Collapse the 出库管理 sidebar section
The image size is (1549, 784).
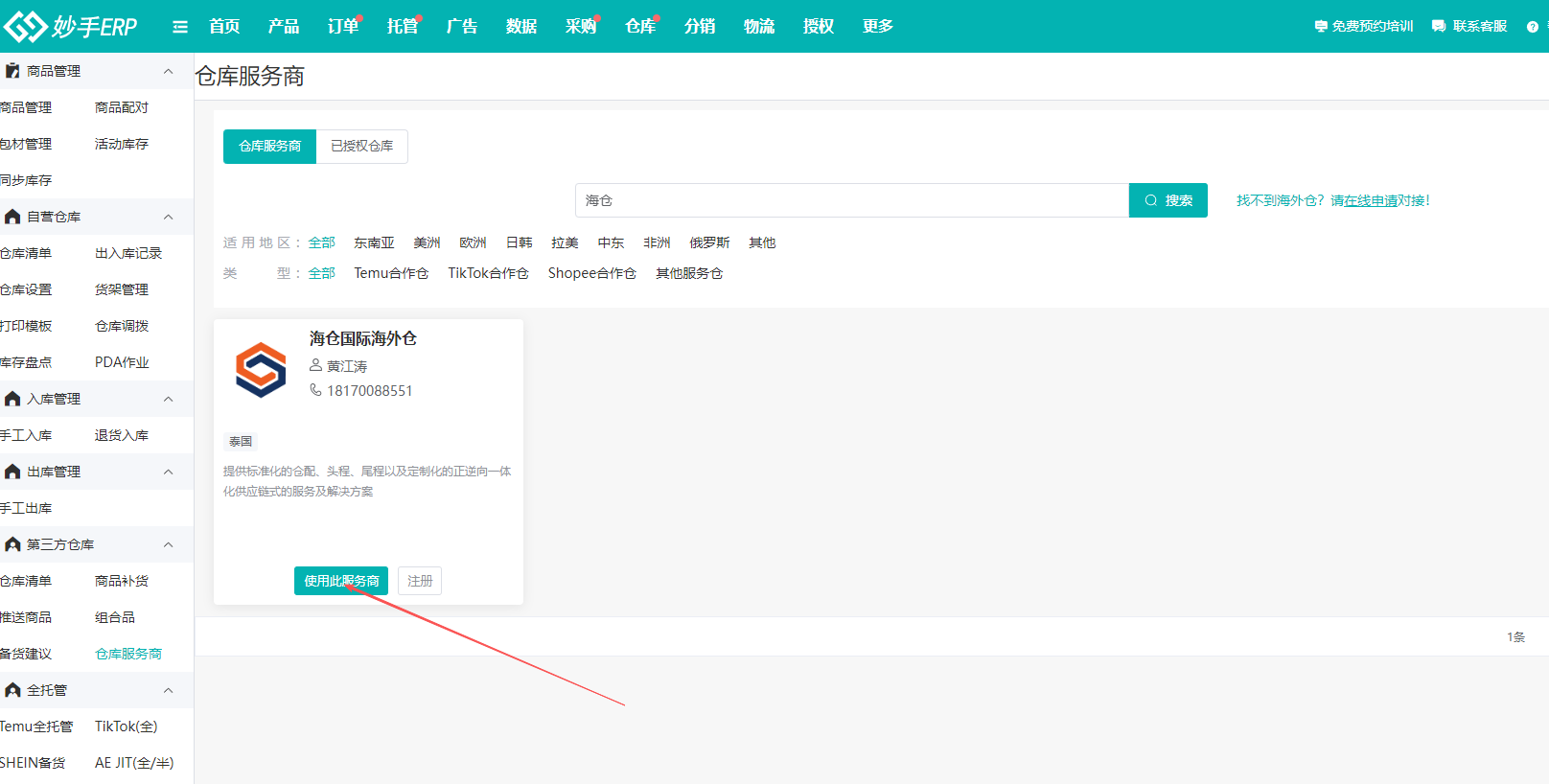point(168,472)
